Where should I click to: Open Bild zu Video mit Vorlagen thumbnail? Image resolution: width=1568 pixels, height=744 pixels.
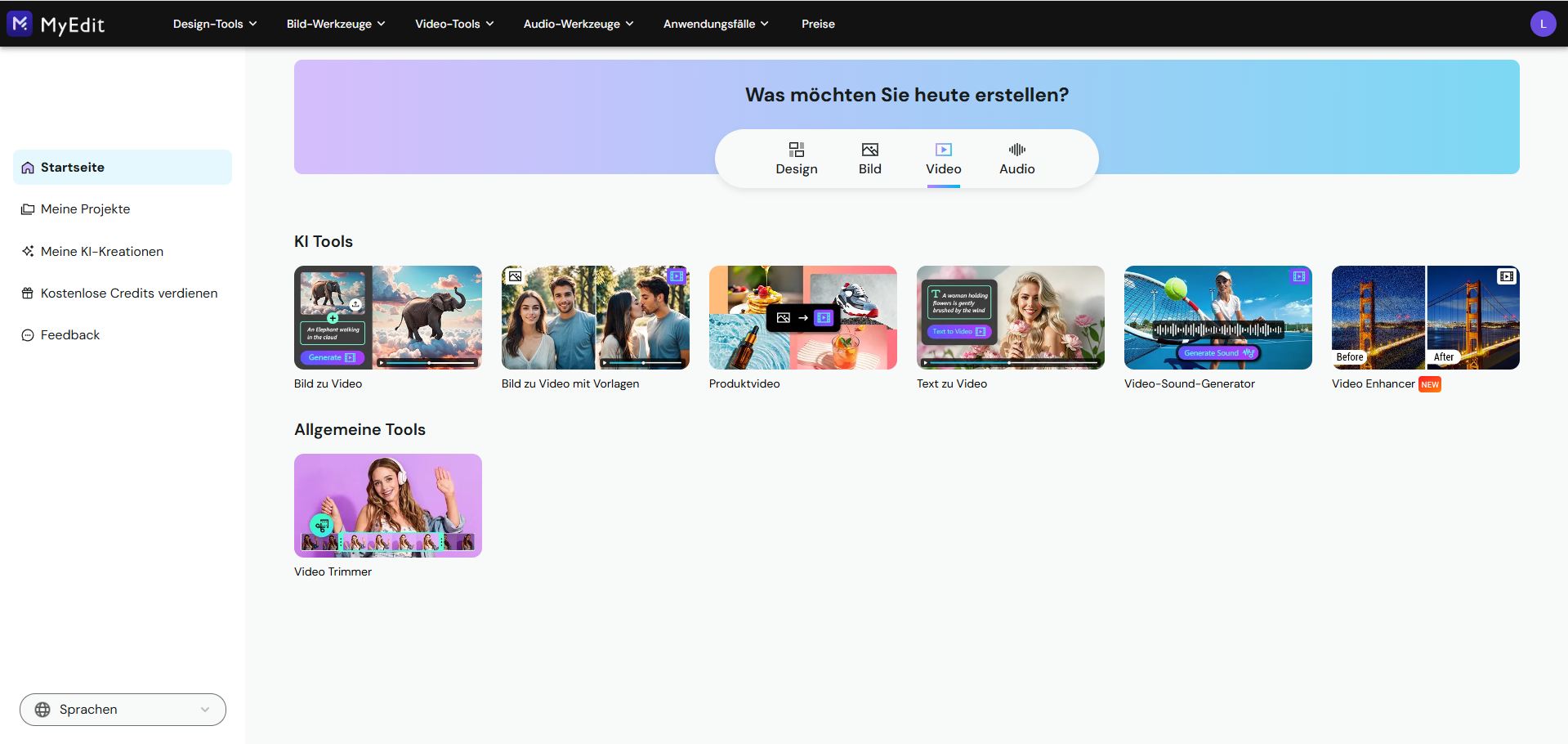pyautogui.click(x=596, y=317)
